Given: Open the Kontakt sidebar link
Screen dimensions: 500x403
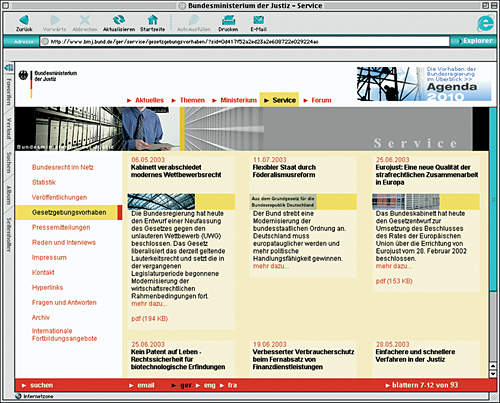Looking at the screenshot, I should [43, 272].
